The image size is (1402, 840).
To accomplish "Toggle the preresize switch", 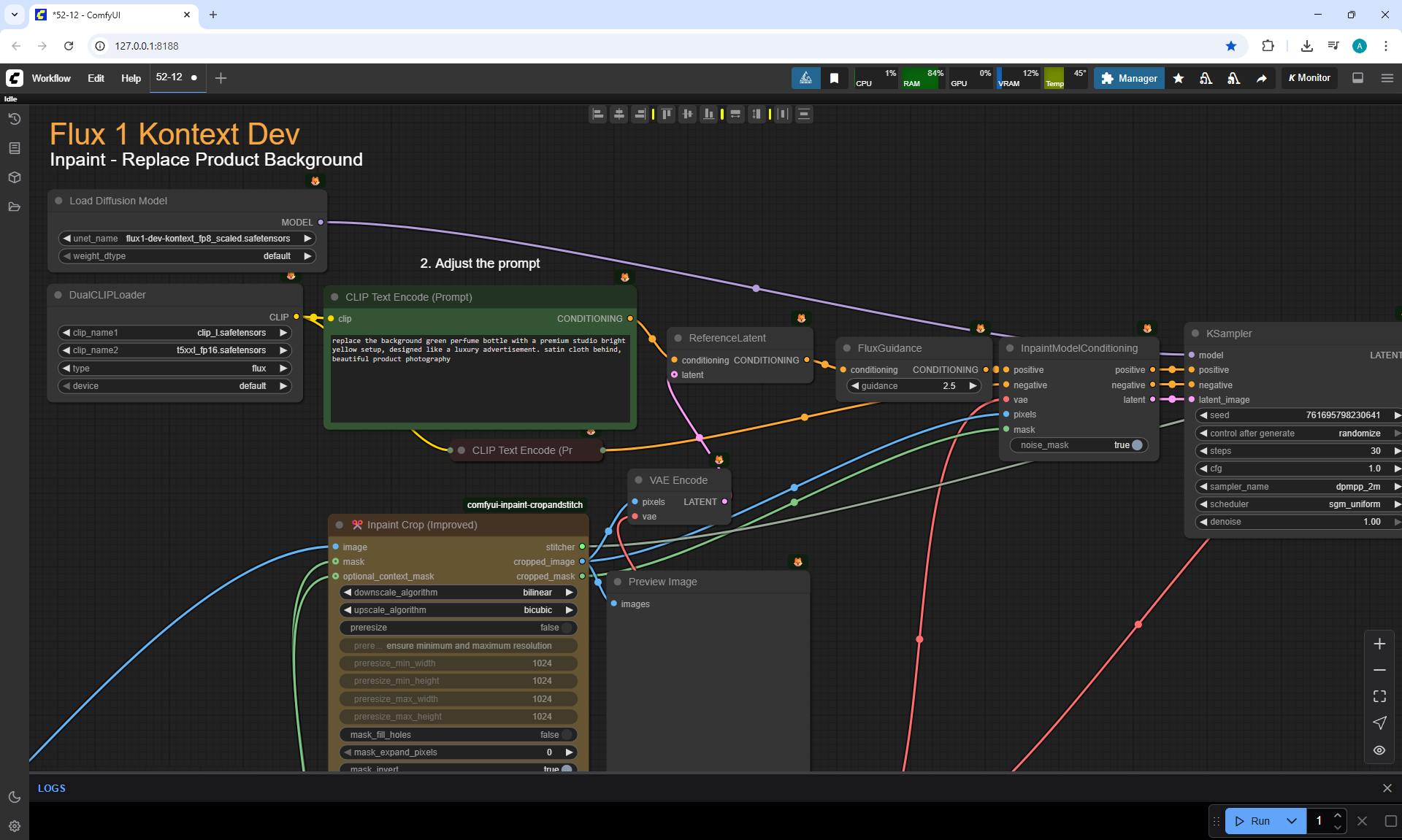I will coord(566,628).
